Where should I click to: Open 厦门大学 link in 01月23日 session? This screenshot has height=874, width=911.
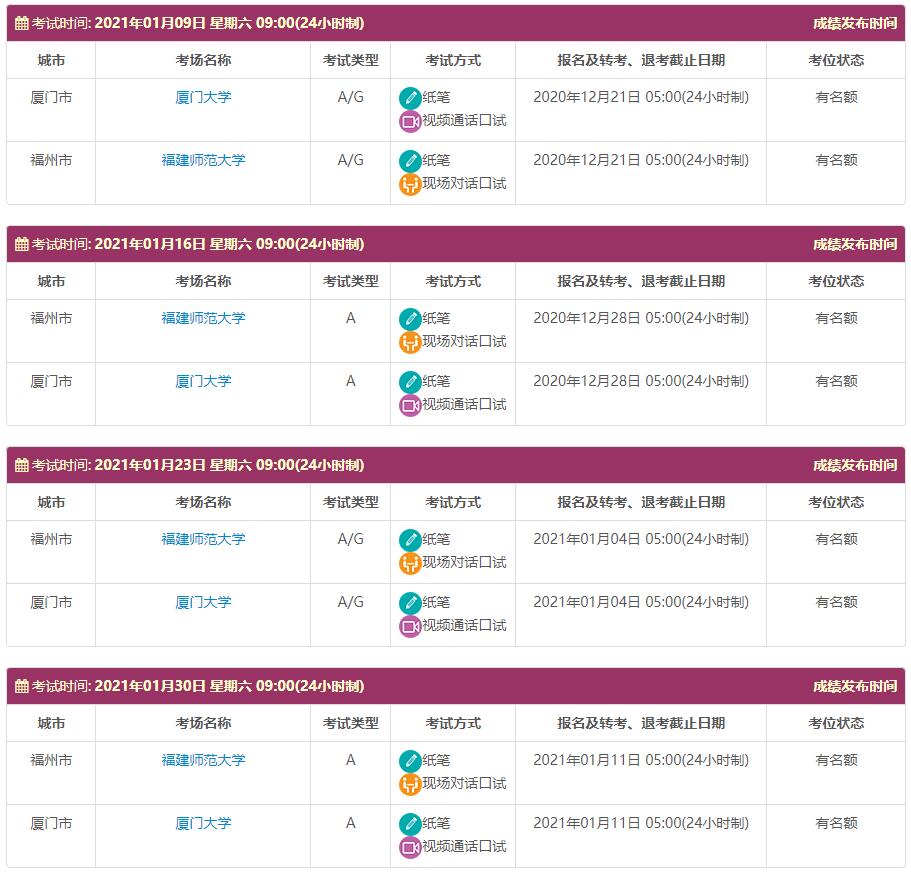click(x=203, y=602)
